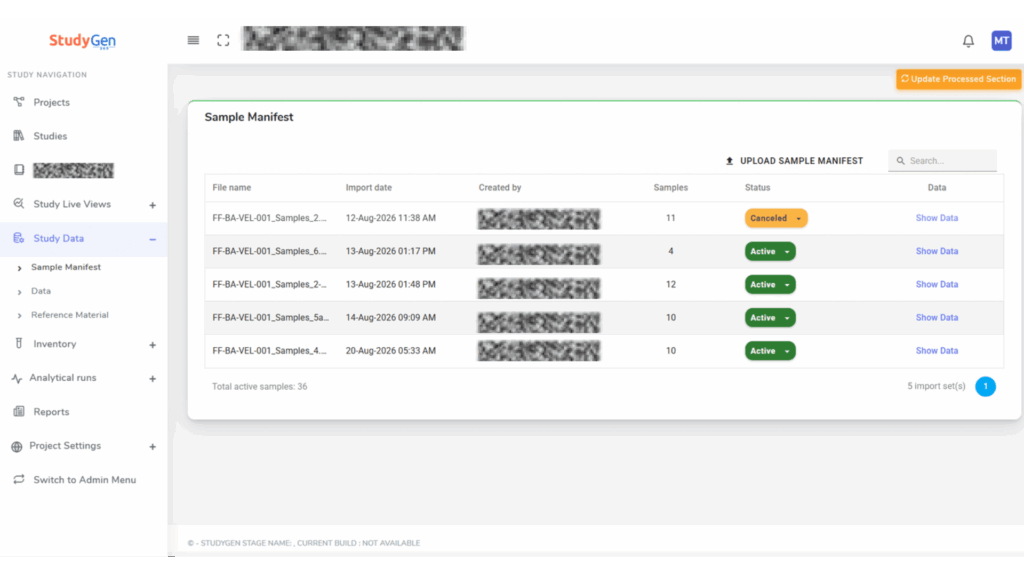Viewport: 1024px width, 576px height.
Task: Show Data for Samples_4 row
Action: pyautogui.click(x=936, y=351)
